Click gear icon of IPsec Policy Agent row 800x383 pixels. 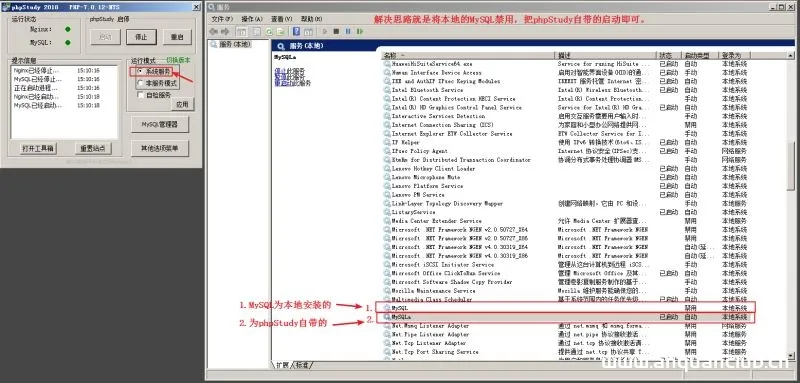(x=387, y=151)
